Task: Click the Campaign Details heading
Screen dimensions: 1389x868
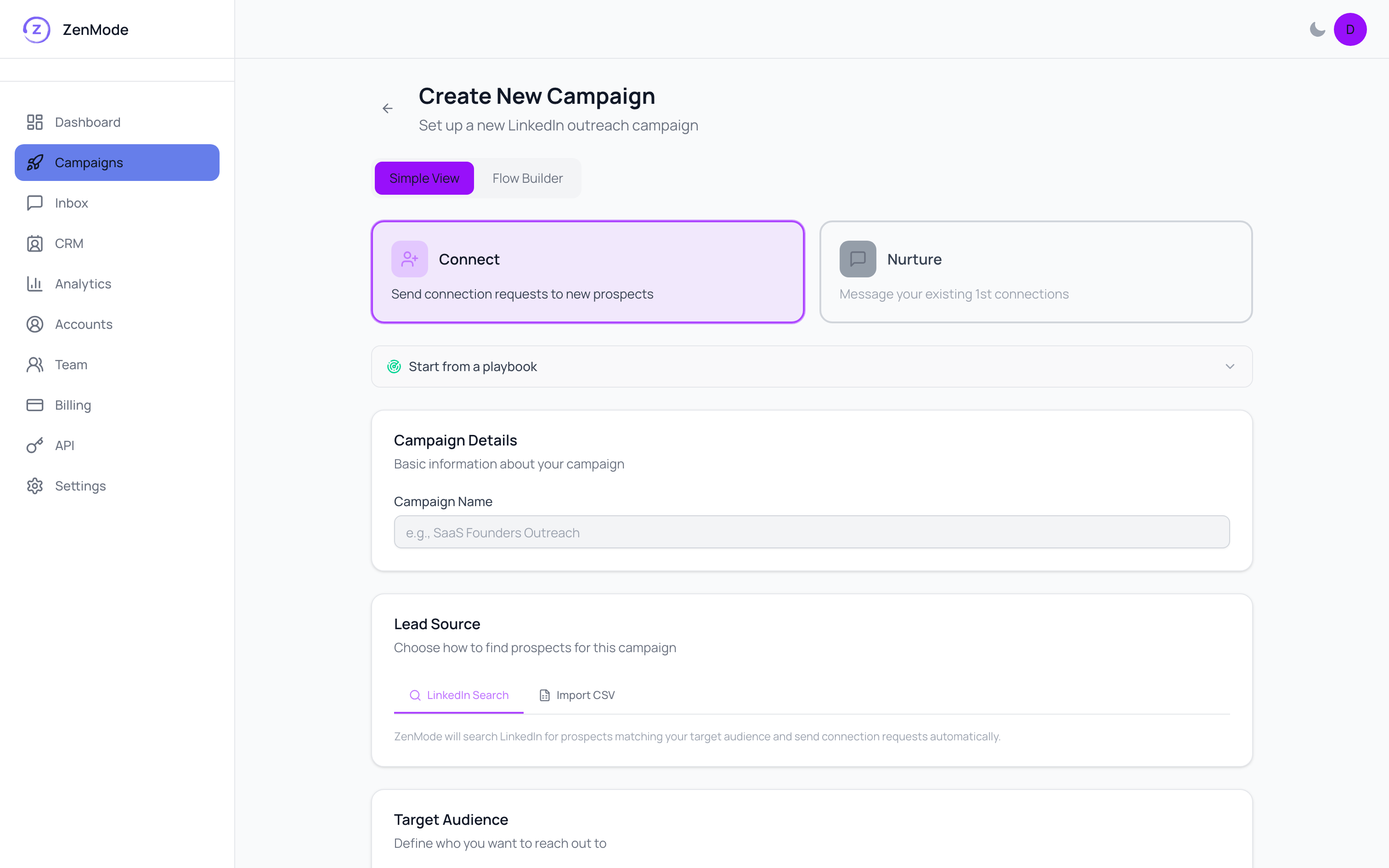Action: click(x=455, y=440)
